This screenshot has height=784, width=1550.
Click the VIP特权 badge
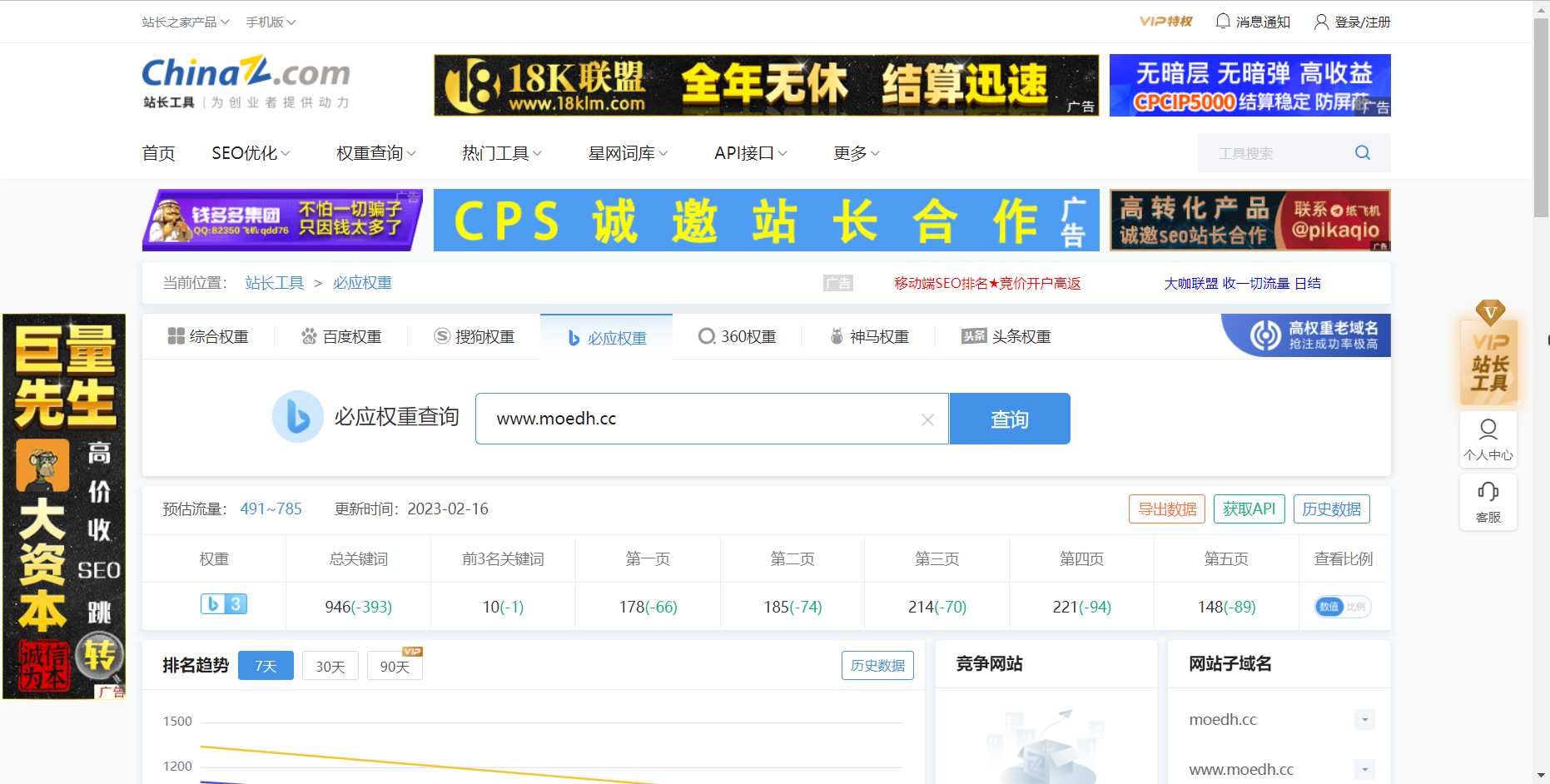click(x=1166, y=22)
